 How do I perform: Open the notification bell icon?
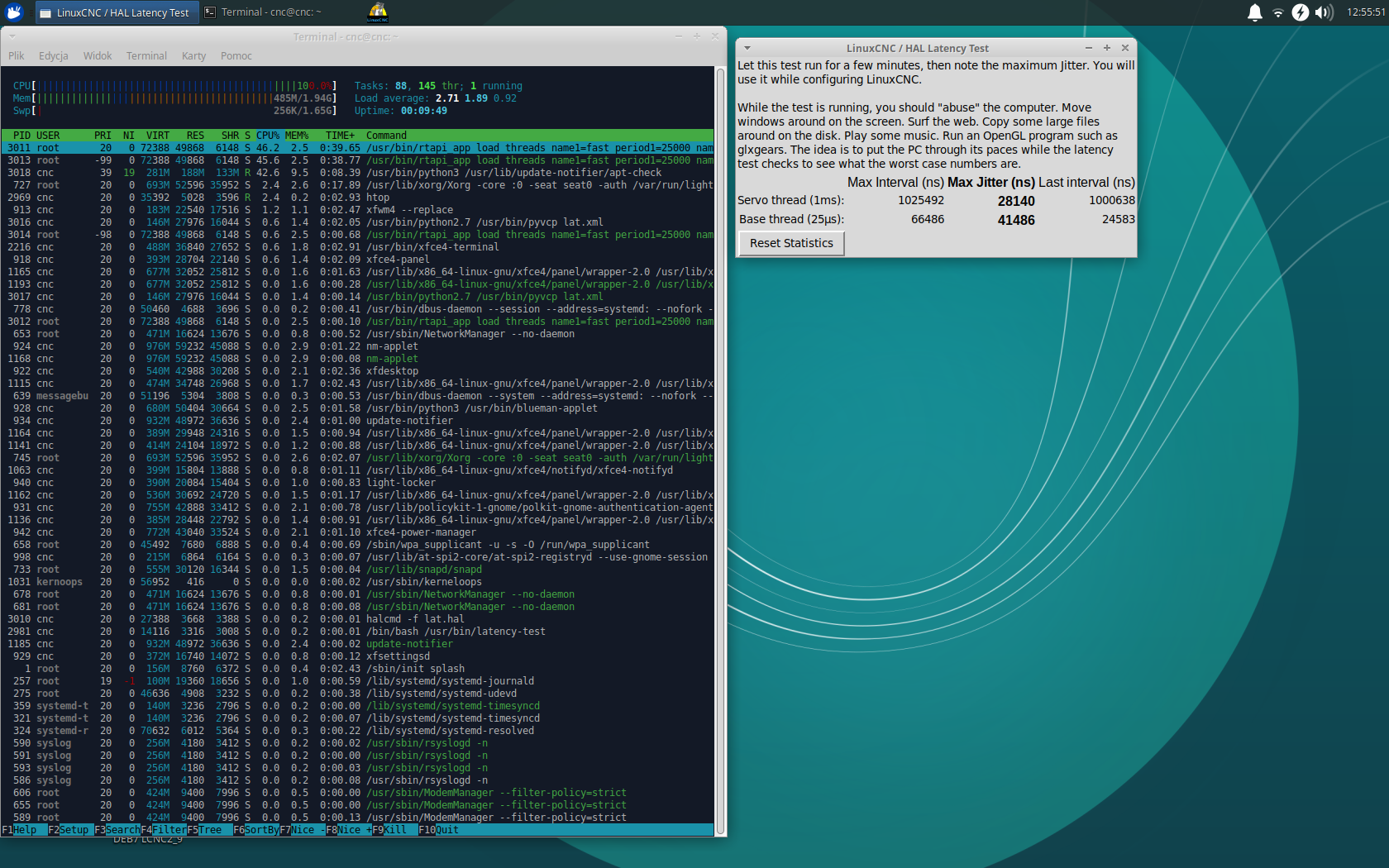[1254, 12]
